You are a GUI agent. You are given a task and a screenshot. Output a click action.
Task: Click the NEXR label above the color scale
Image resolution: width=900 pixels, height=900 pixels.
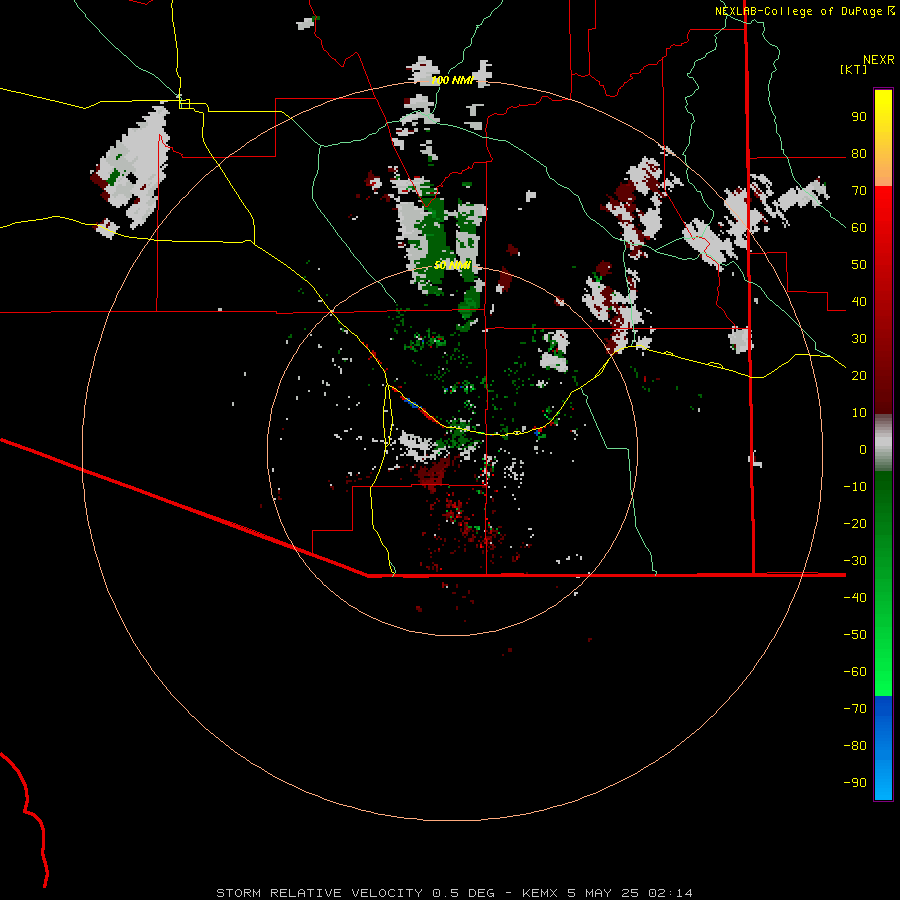(878, 60)
